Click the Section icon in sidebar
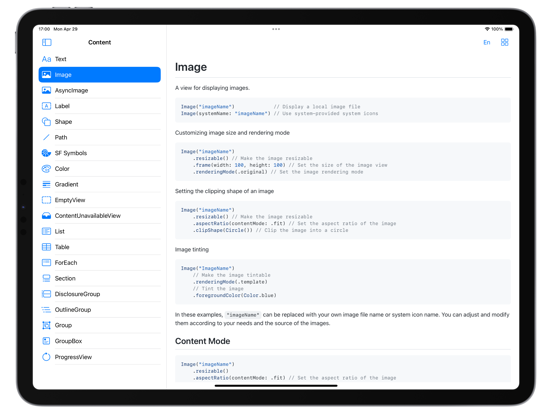 tap(46, 278)
